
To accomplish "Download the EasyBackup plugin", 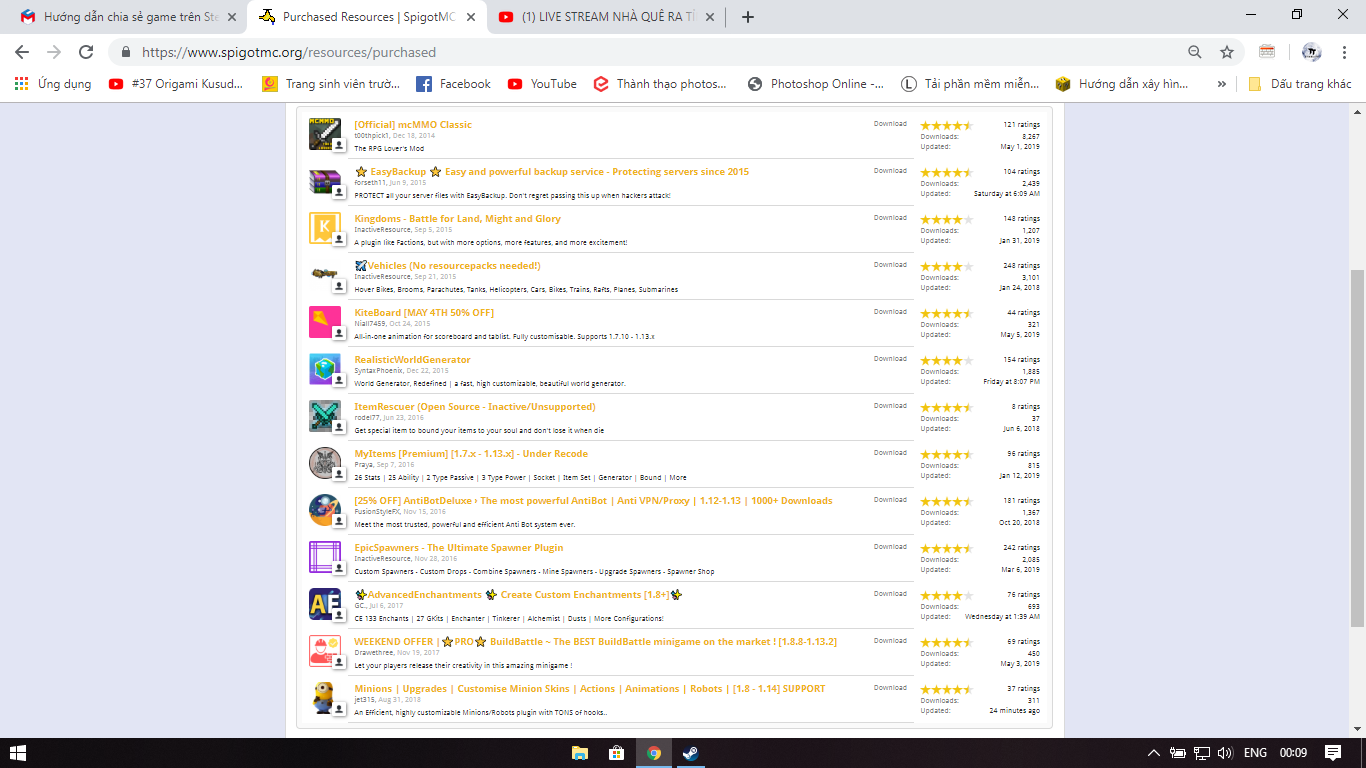I will (x=889, y=170).
